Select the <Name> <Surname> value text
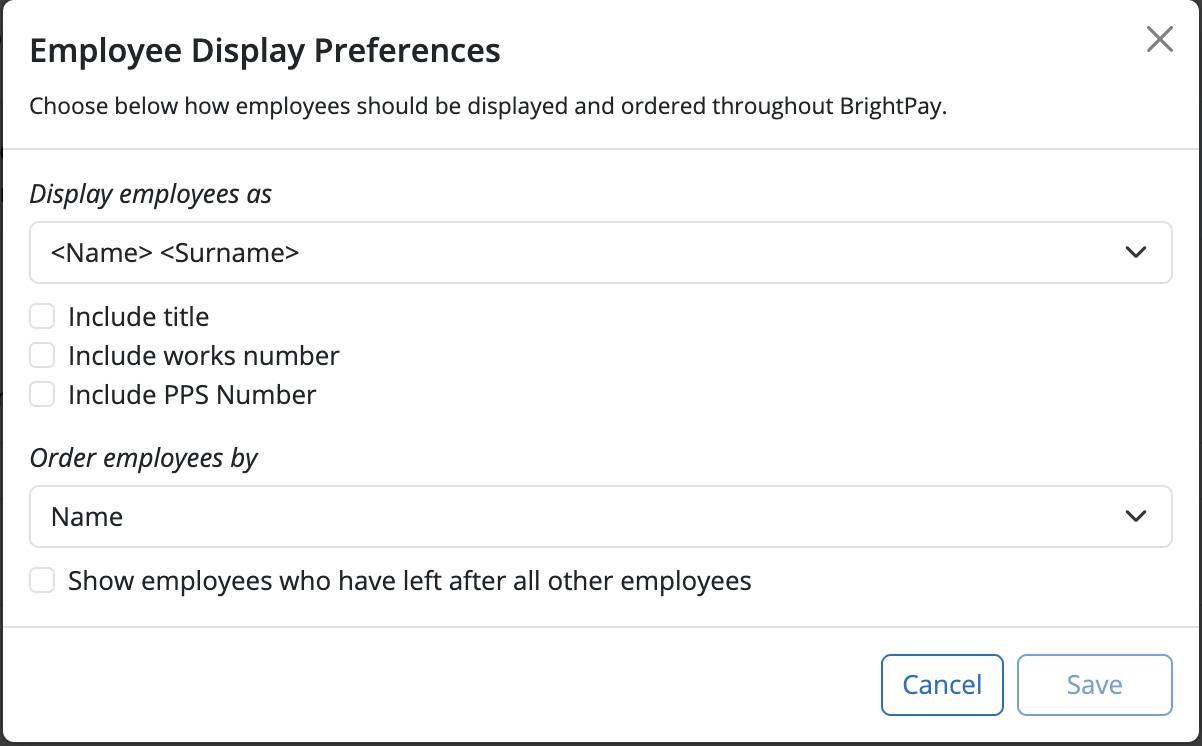This screenshot has height=746, width=1202. pos(175,253)
